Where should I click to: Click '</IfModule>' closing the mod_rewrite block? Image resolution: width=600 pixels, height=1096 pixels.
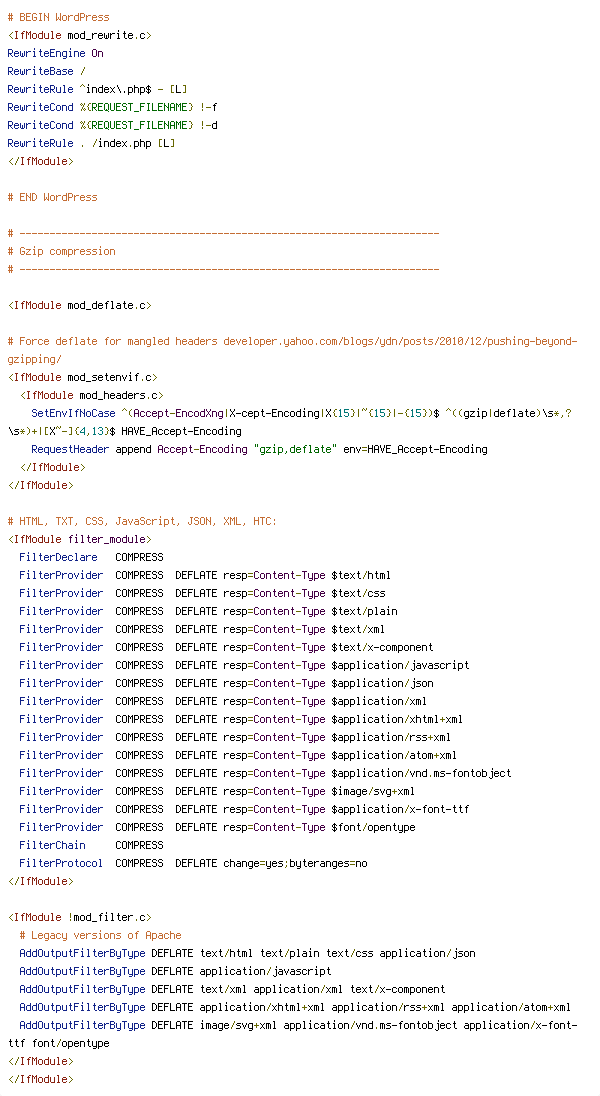coord(41,161)
